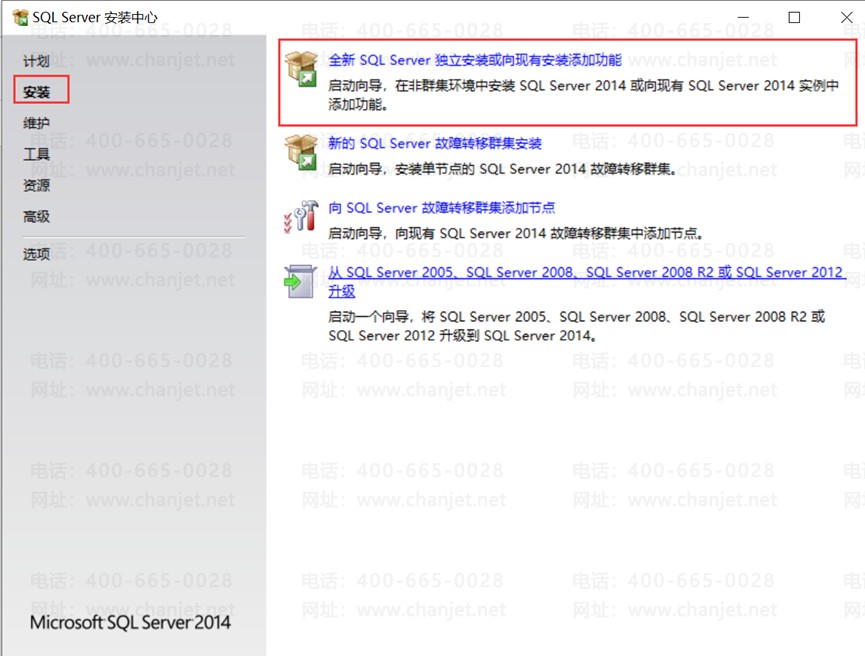Image resolution: width=865 pixels, height=656 pixels.
Task: Click the Microsoft SQL Server 2014 logo
Action: [x=130, y=622]
